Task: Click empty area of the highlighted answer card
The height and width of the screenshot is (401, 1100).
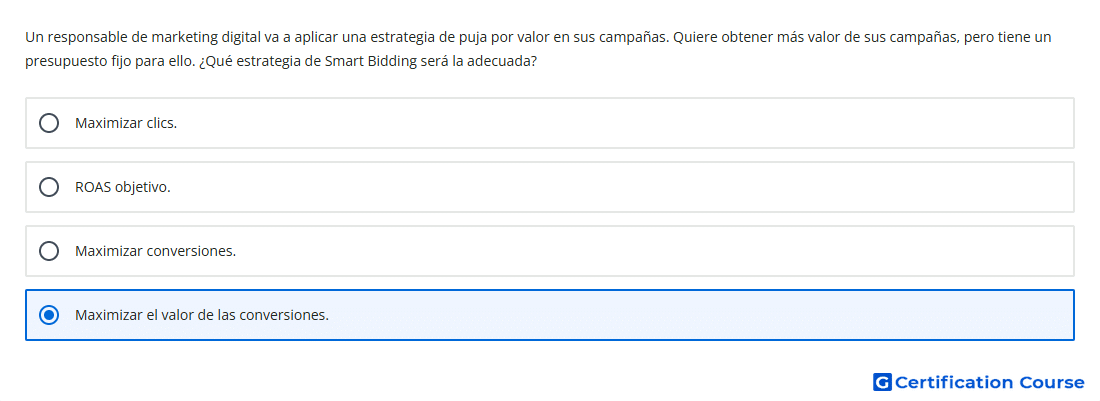Action: coord(702,315)
